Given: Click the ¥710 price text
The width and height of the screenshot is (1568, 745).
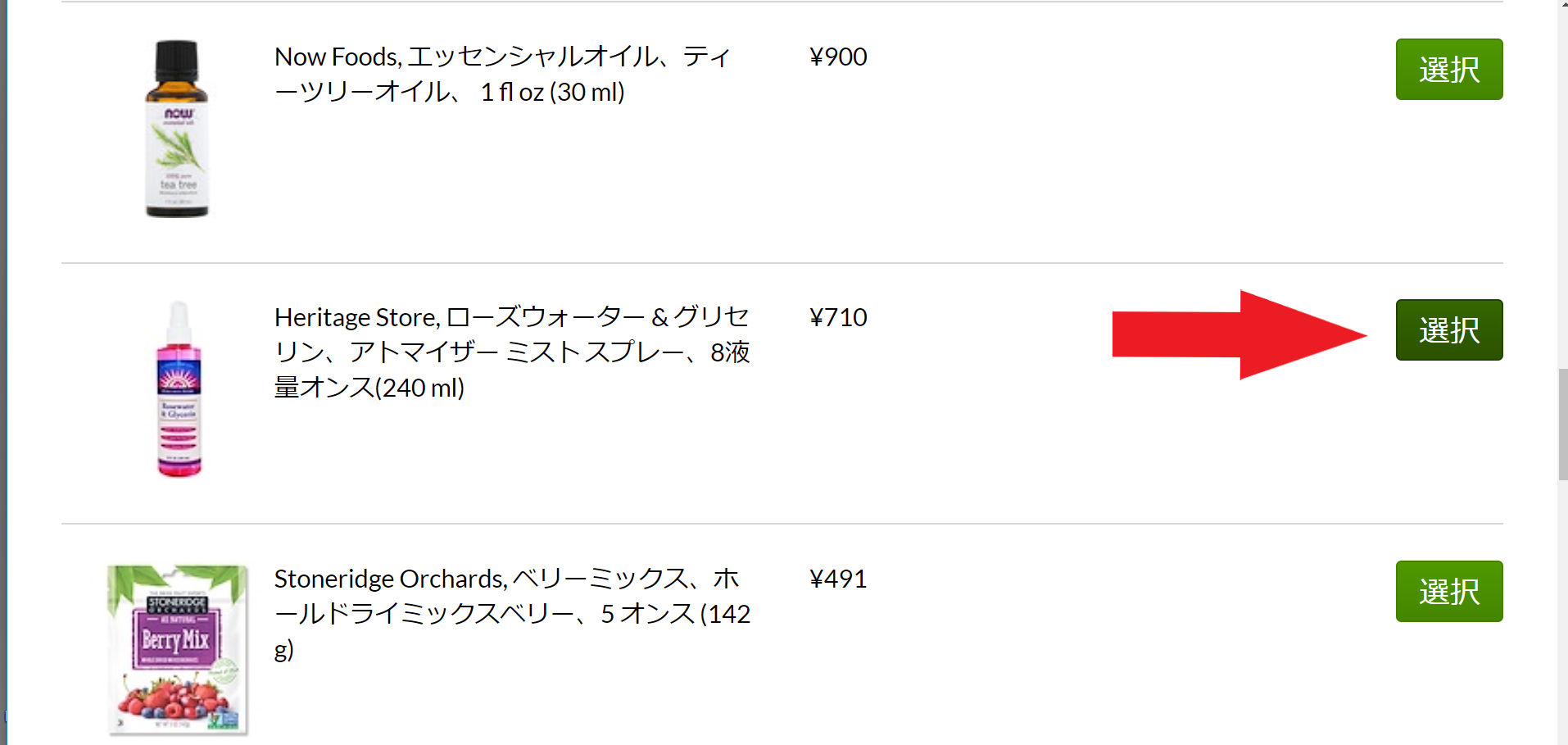Looking at the screenshot, I should click(x=838, y=317).
